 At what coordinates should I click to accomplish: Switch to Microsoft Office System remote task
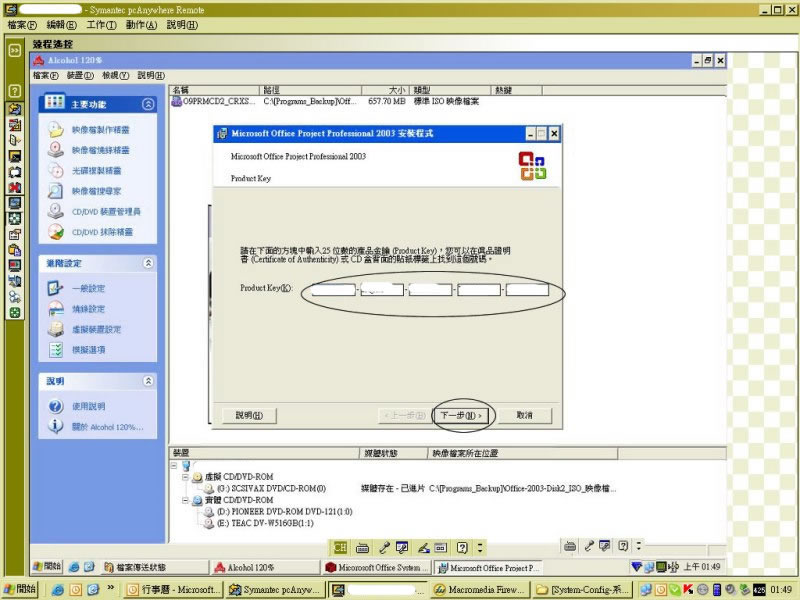(x=376, y=567)
